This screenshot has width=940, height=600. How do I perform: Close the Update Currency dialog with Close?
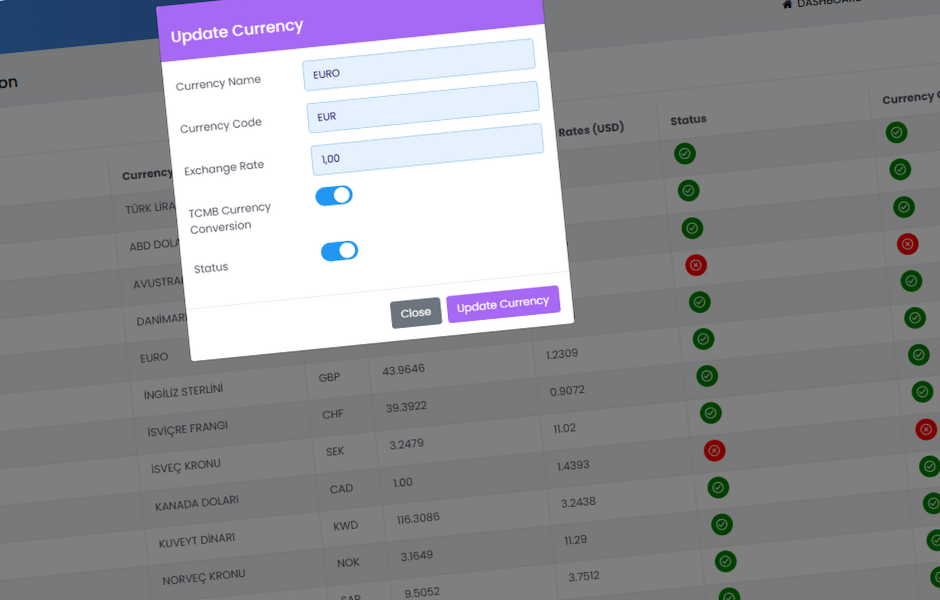pyautogui.click(x=416, y=312)
